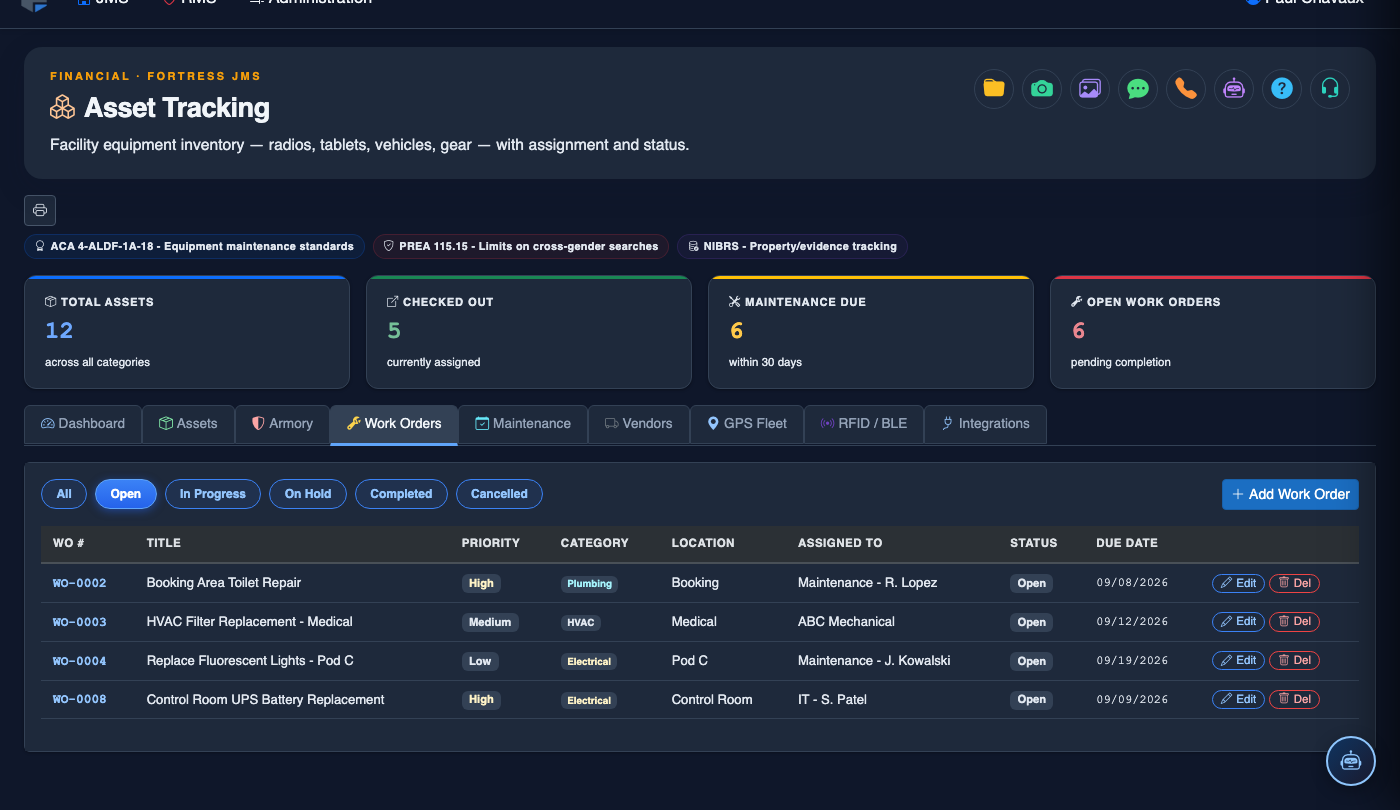Select the Work Orders tab
Screen dimensions: 1400x810
(394, 424)
